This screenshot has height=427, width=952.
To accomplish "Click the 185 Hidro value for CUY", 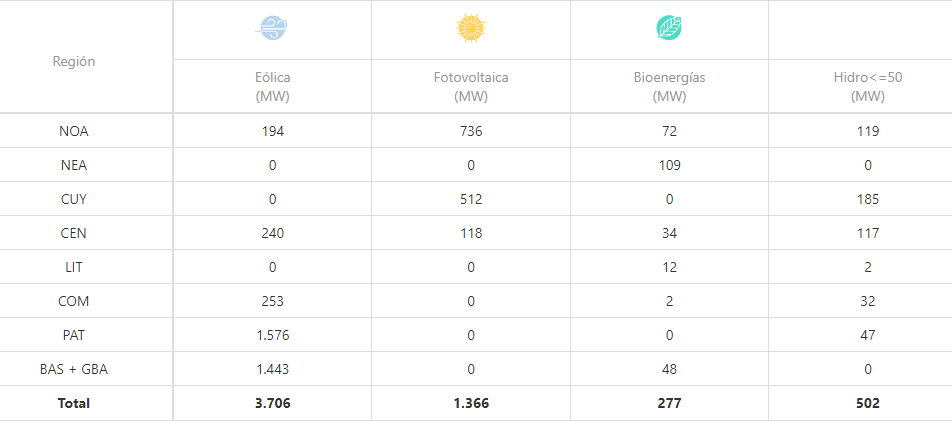I will [867, 199].
